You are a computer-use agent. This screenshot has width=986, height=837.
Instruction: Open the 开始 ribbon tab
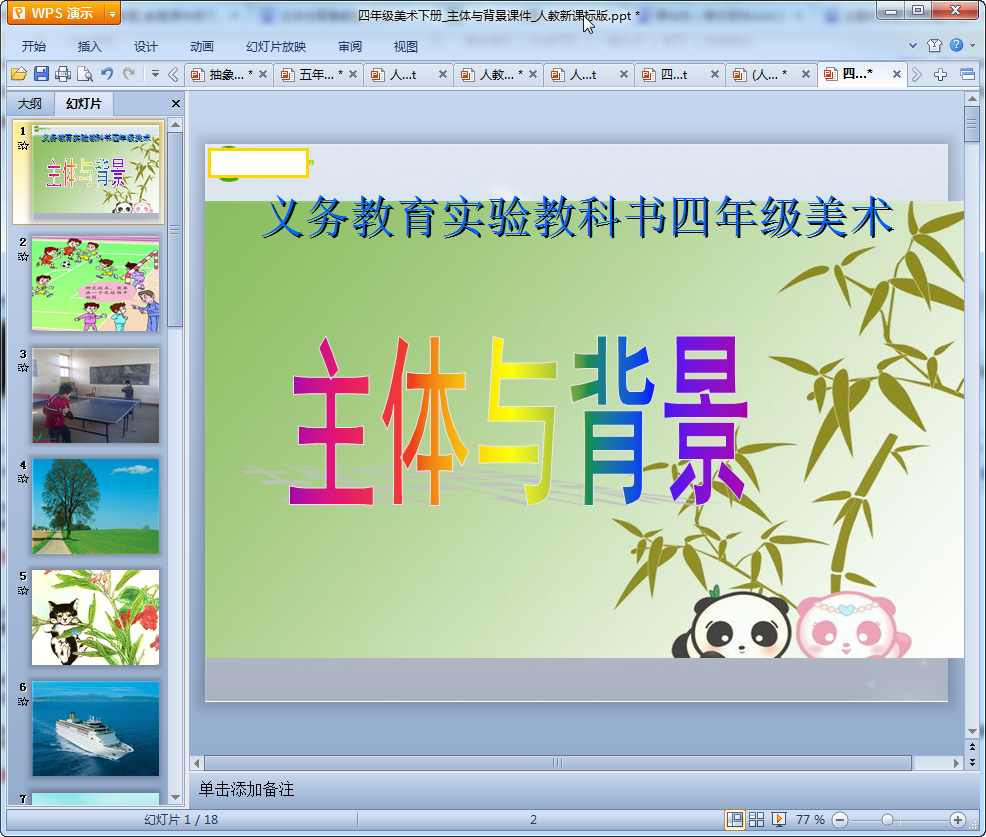[34, 47]
